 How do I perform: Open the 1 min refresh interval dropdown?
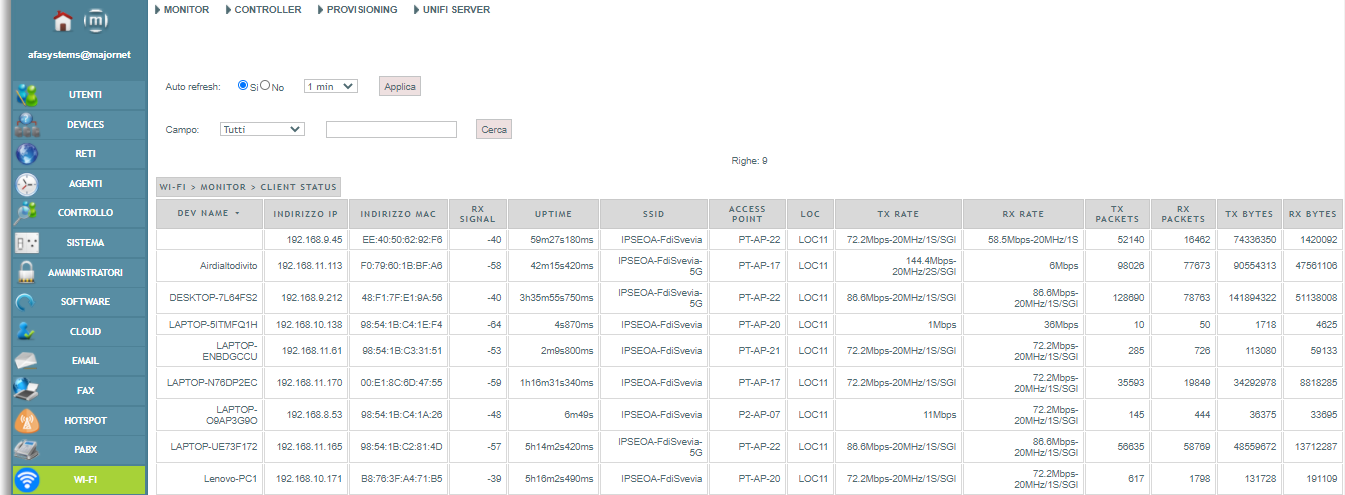[x=330, y=87]
